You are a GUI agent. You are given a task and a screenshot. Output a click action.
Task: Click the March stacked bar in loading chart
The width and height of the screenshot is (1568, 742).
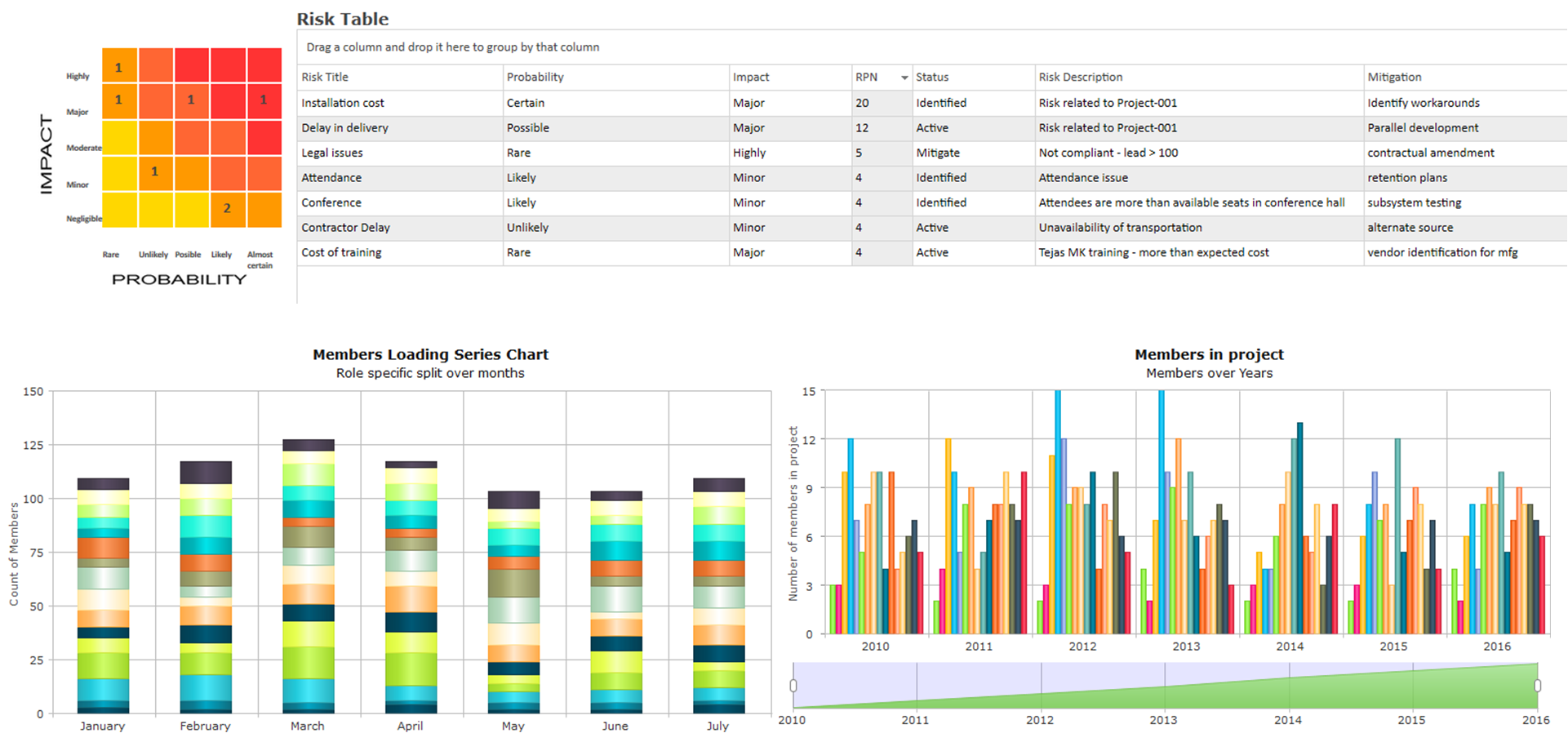click(308, 580)
